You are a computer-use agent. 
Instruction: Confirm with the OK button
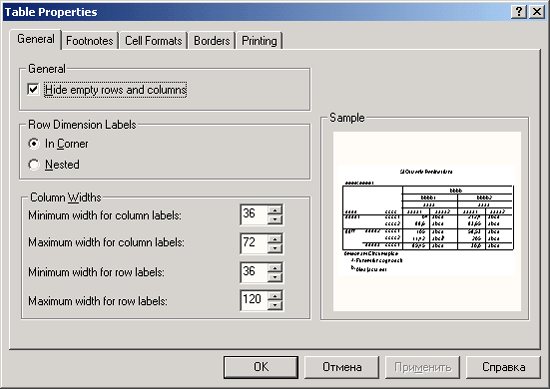(x=261, y=367)
